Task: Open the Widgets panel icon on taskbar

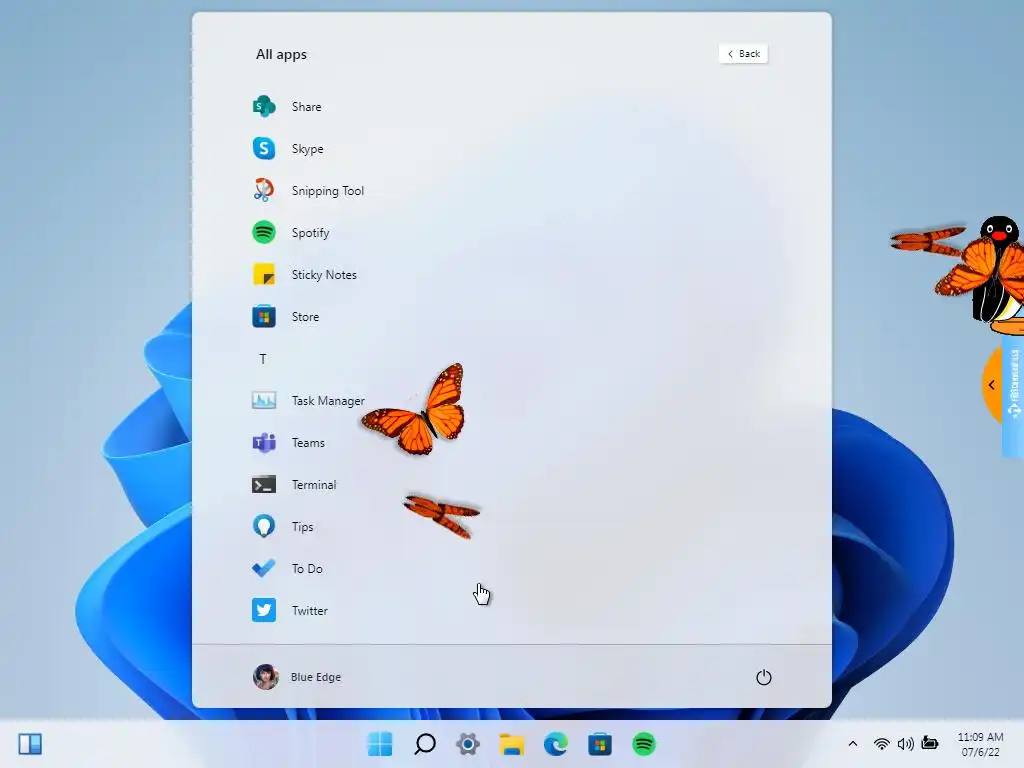Action: click(x=30, y=744)
